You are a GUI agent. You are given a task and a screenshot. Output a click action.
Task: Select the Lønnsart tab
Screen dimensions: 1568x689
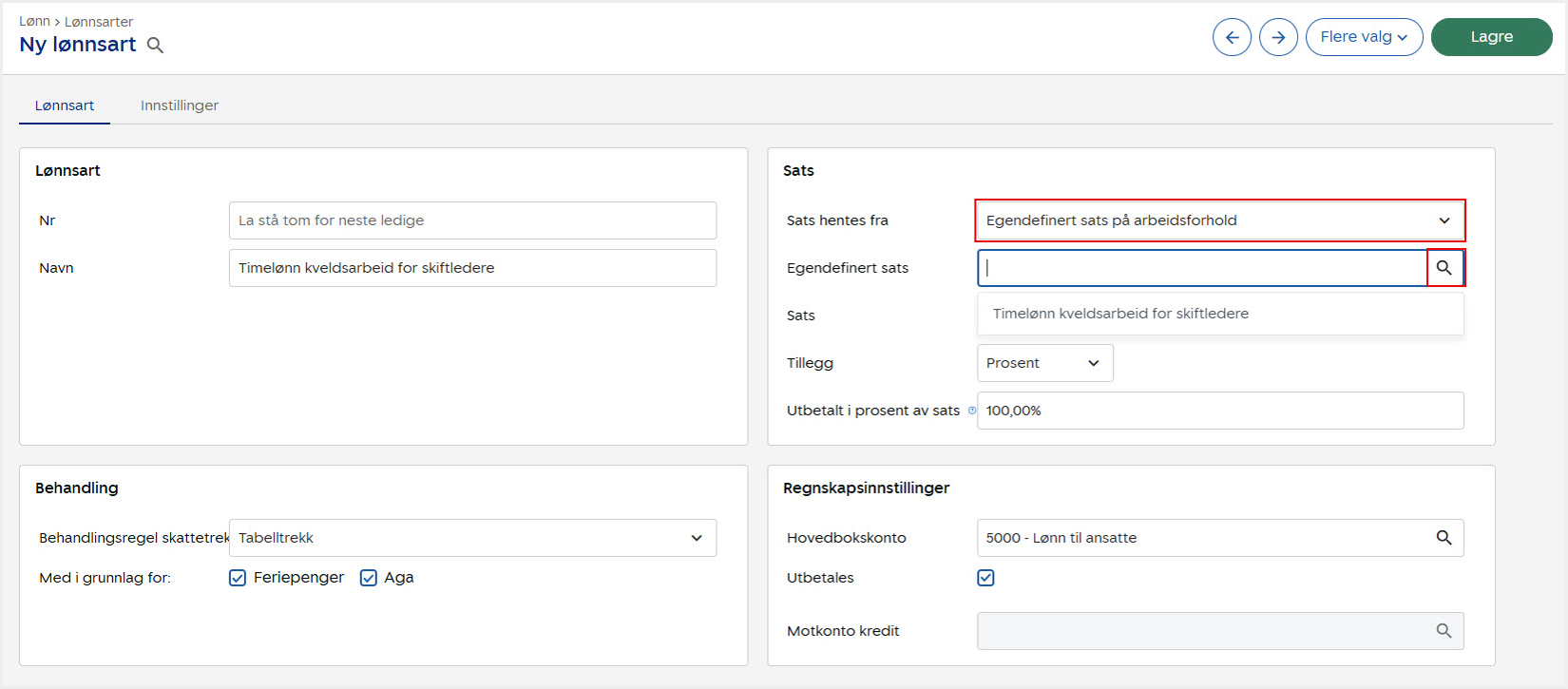tap(65, 105)
